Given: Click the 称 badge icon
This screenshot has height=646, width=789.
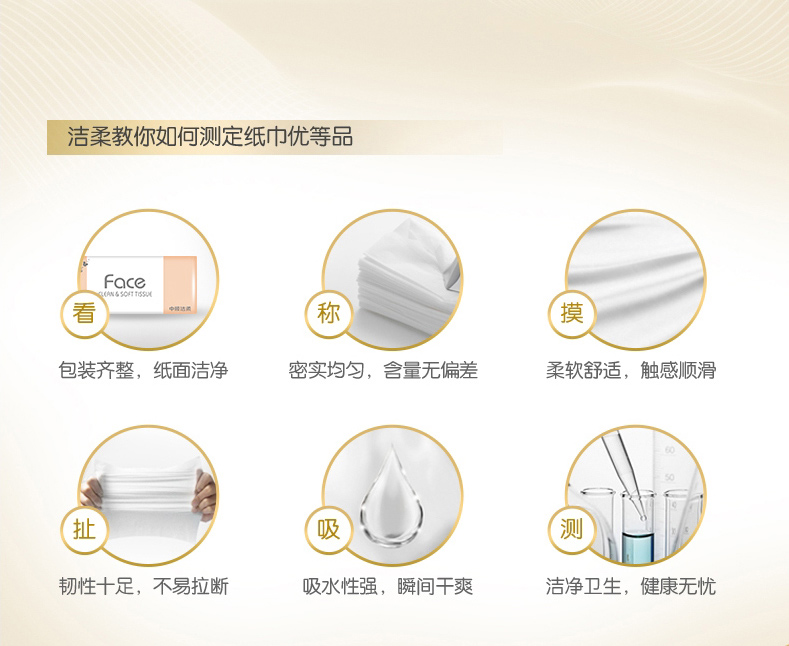Looking at the screenshot, I should pyautogui.click(x=328, y=314).
